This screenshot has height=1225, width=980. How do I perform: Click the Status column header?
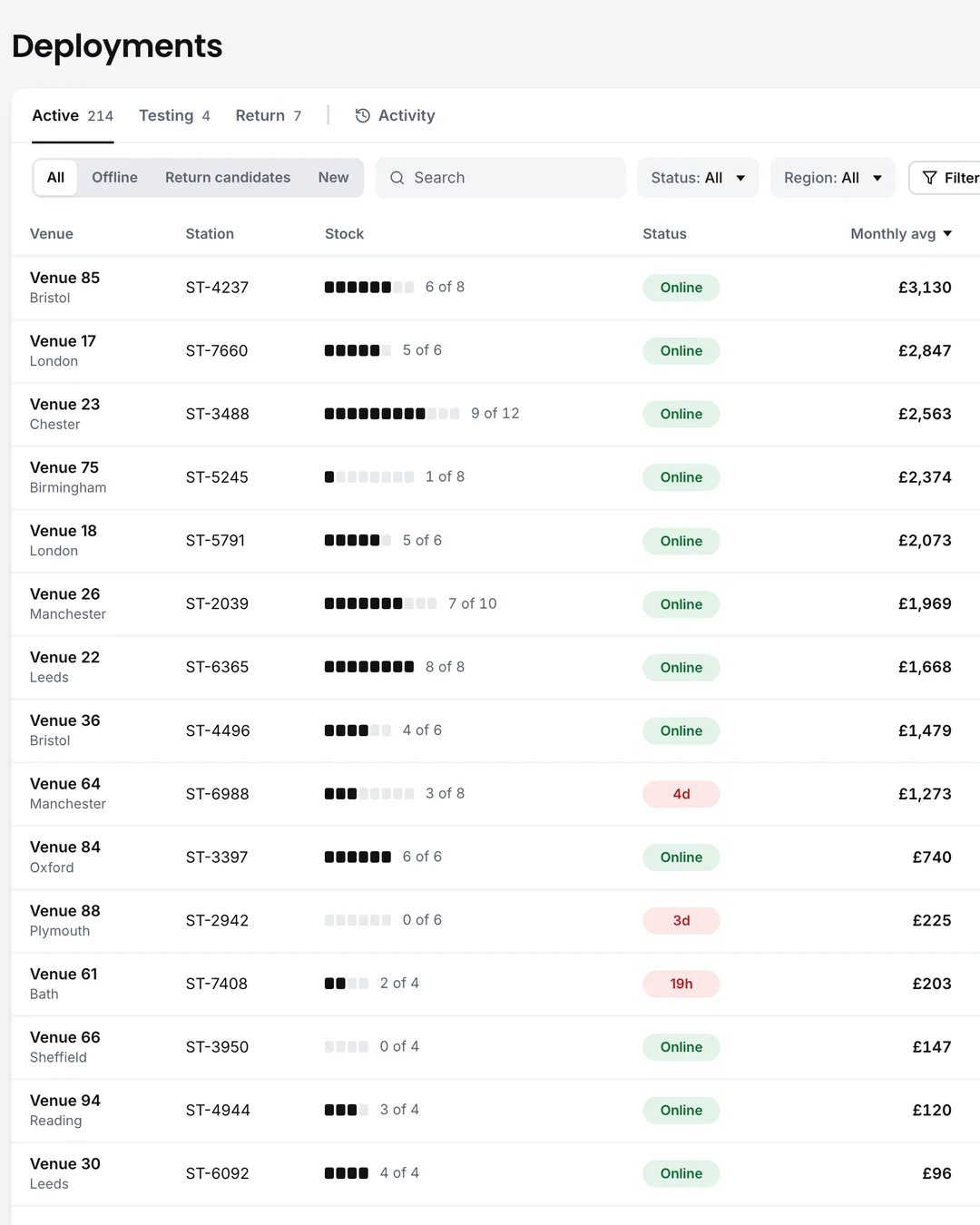(665, 234)
